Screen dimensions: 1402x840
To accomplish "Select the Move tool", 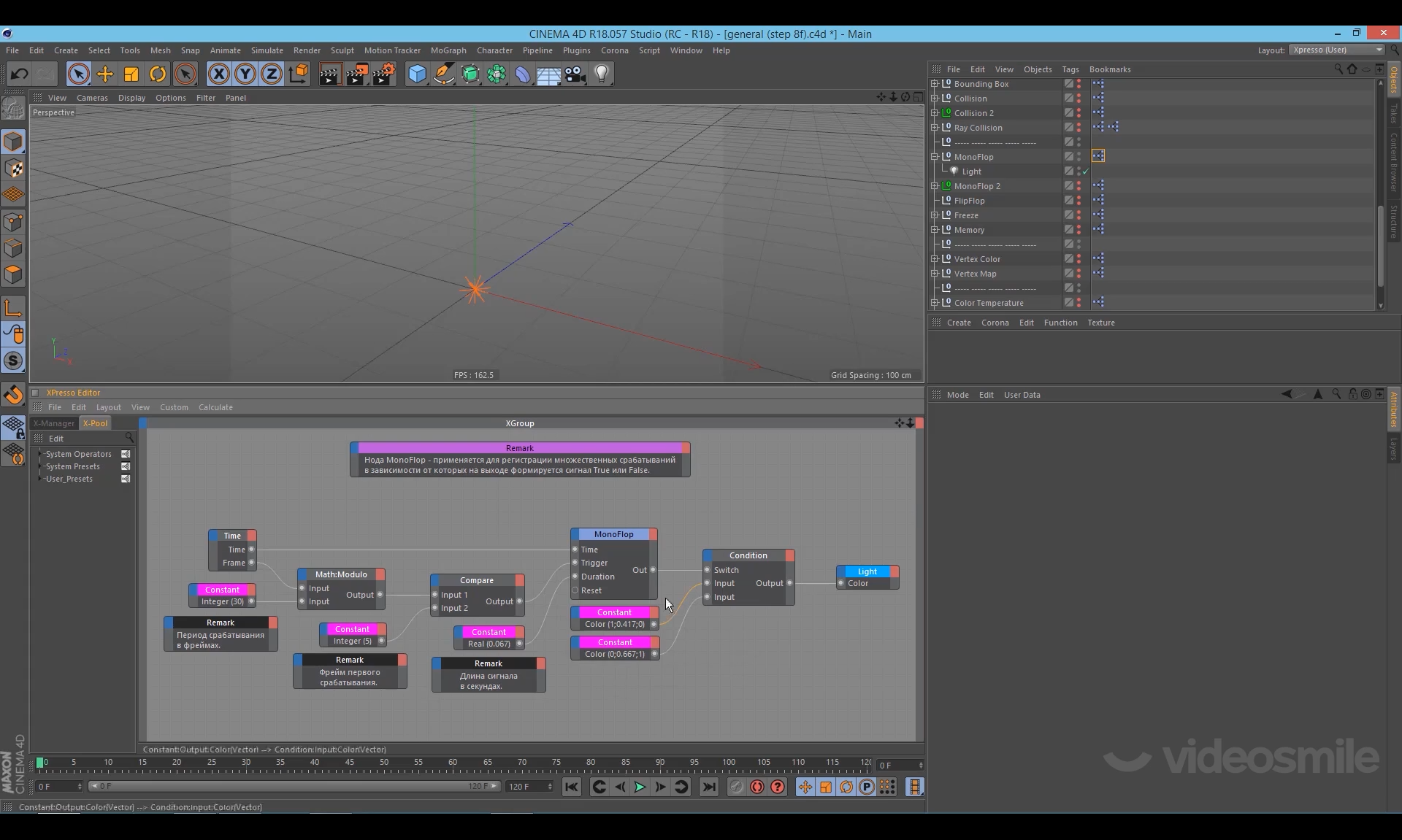I will [x=105, y=74].
